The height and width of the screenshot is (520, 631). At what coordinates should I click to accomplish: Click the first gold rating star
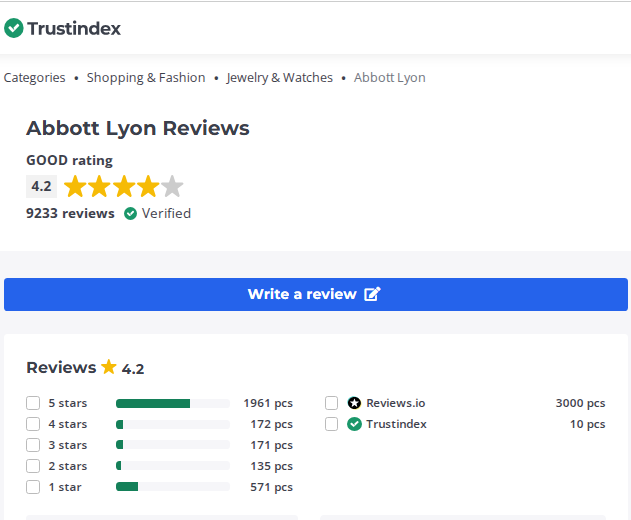pyautogui.click(x=75, y=186)
